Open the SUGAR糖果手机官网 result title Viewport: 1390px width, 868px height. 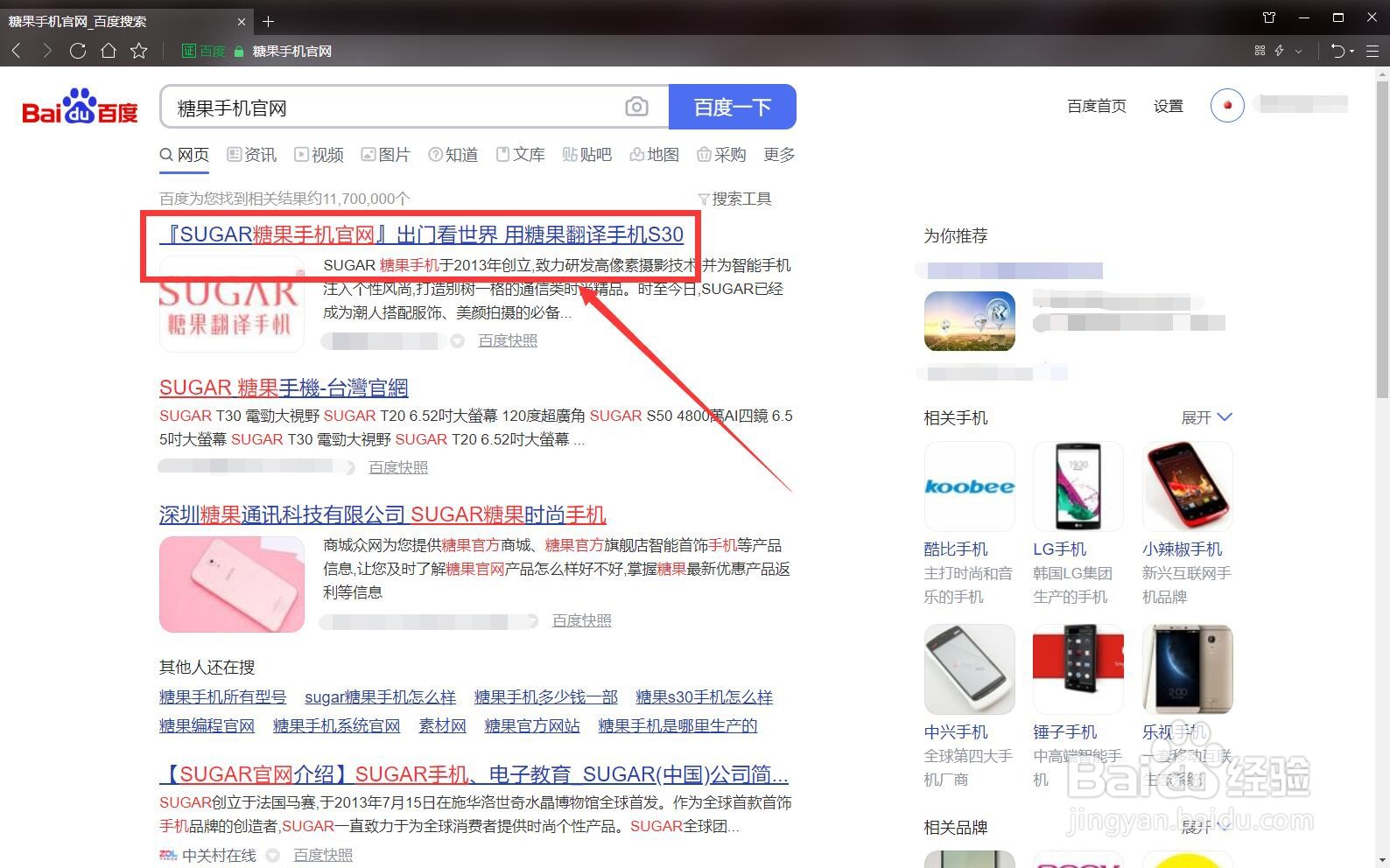(421, 234)
